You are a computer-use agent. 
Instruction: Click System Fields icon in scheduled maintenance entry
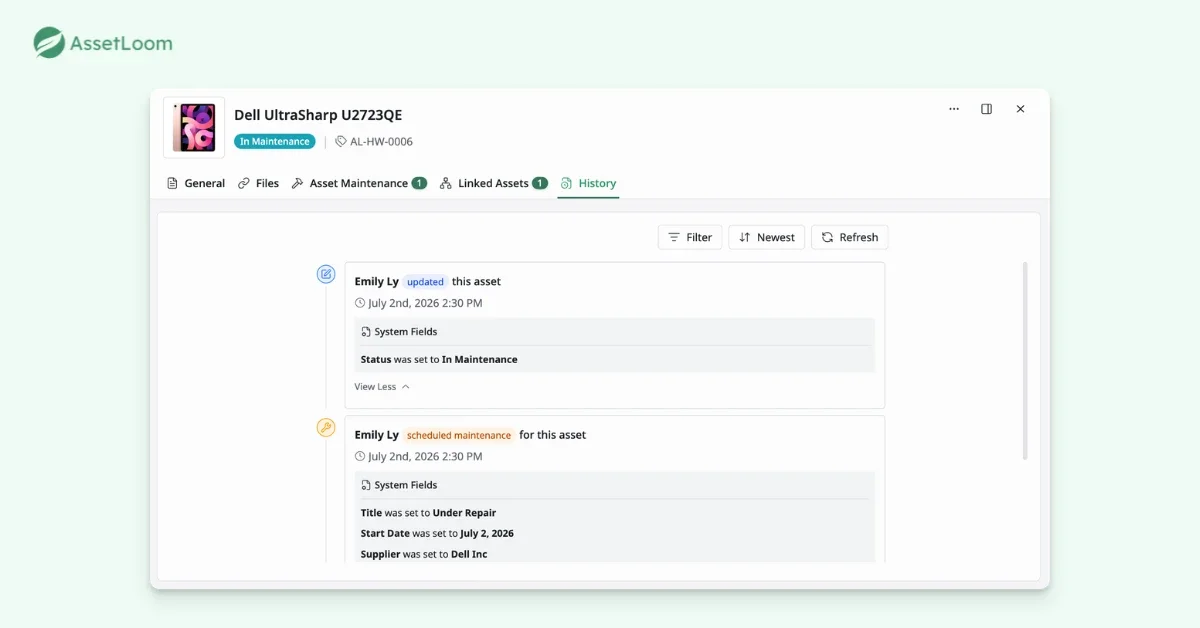[366, 485]
